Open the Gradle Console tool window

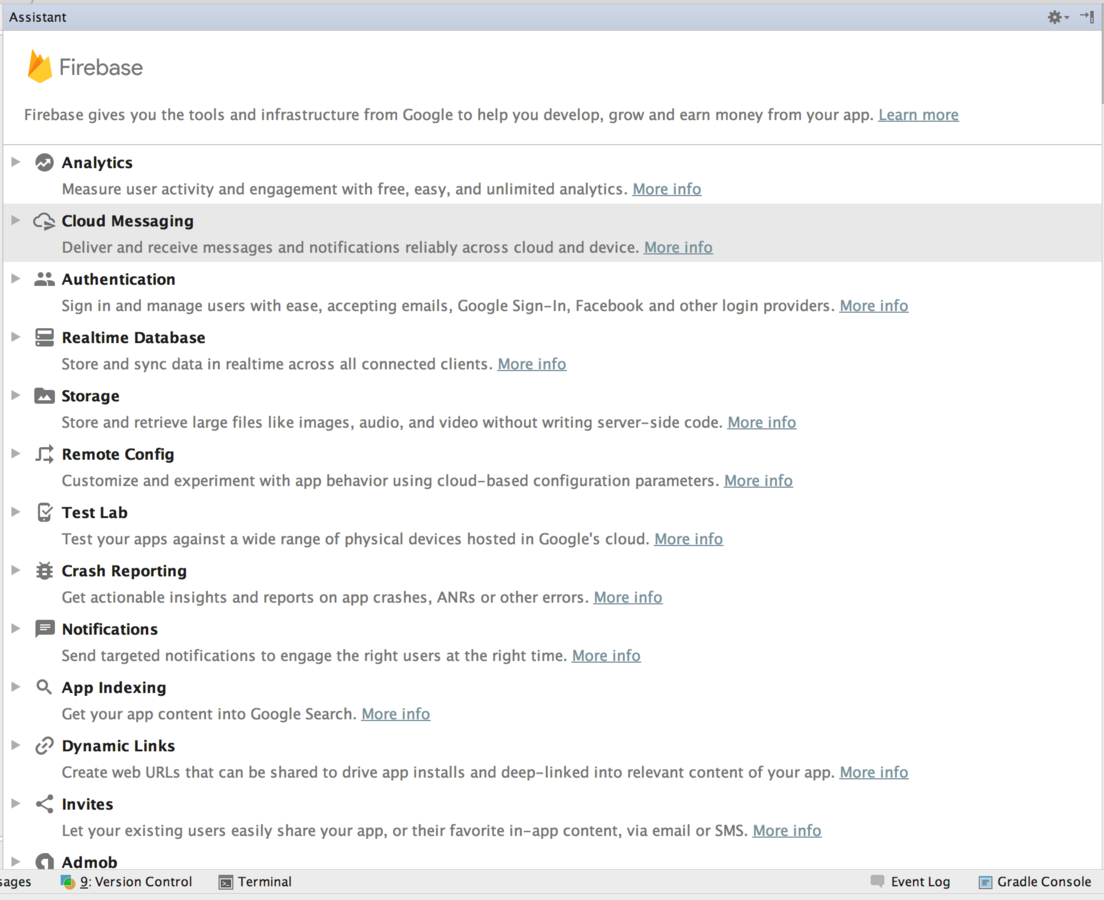click(x=1035, y=882)
